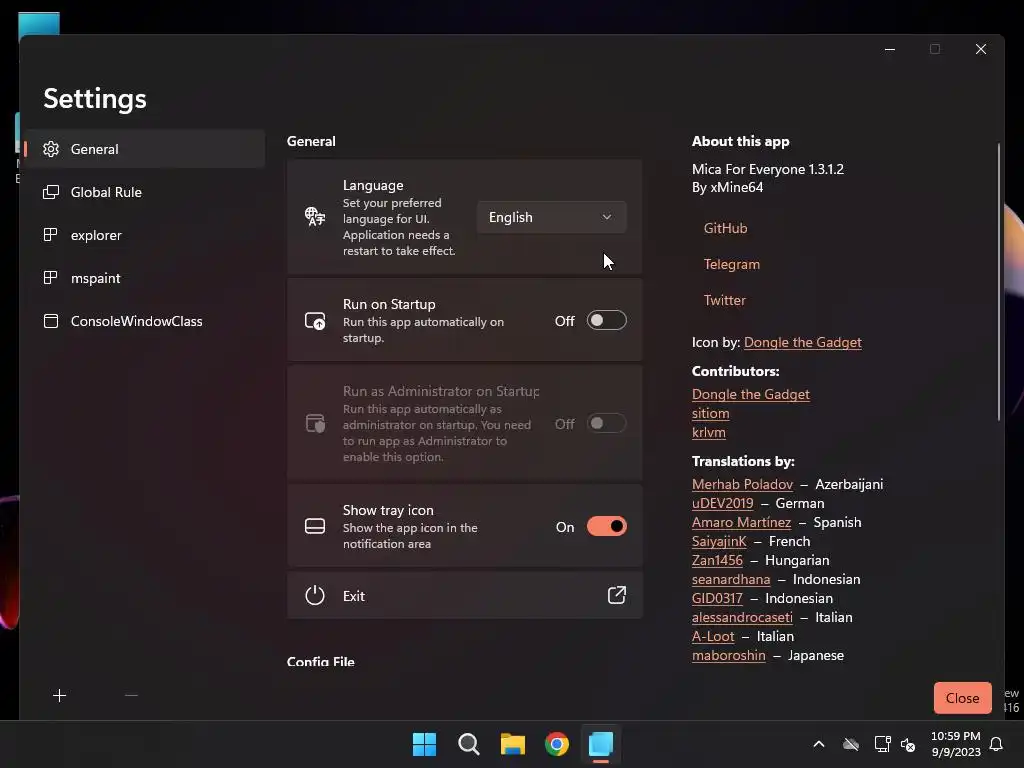Viewport: 1024px width, 768px height.
Task: Open icon author Dongle the Gadget link
Action: coord(803,342)
